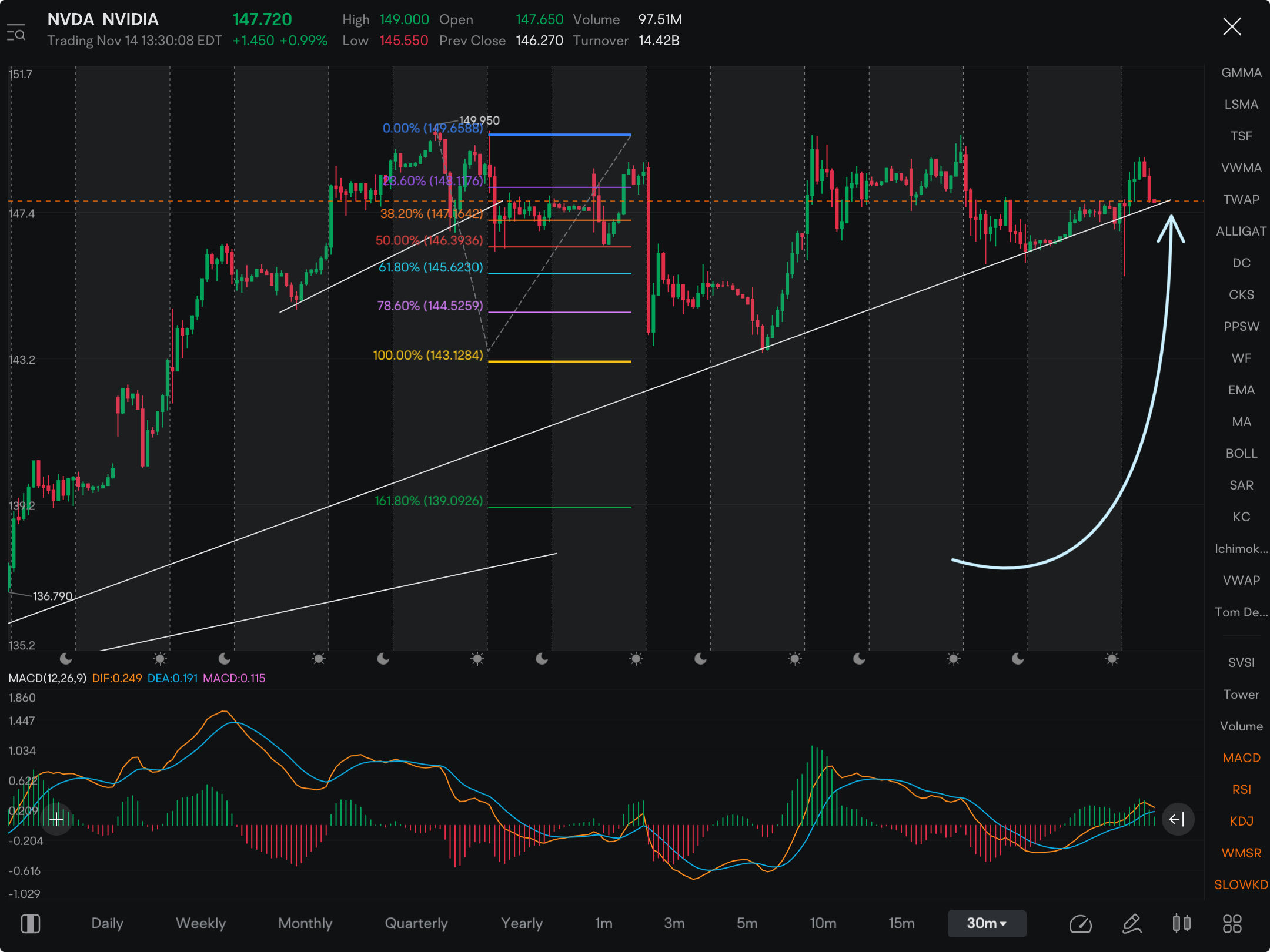Open the stock search list icon
This screenshot has width=1270, height=952.
click(x=16, y=33)
